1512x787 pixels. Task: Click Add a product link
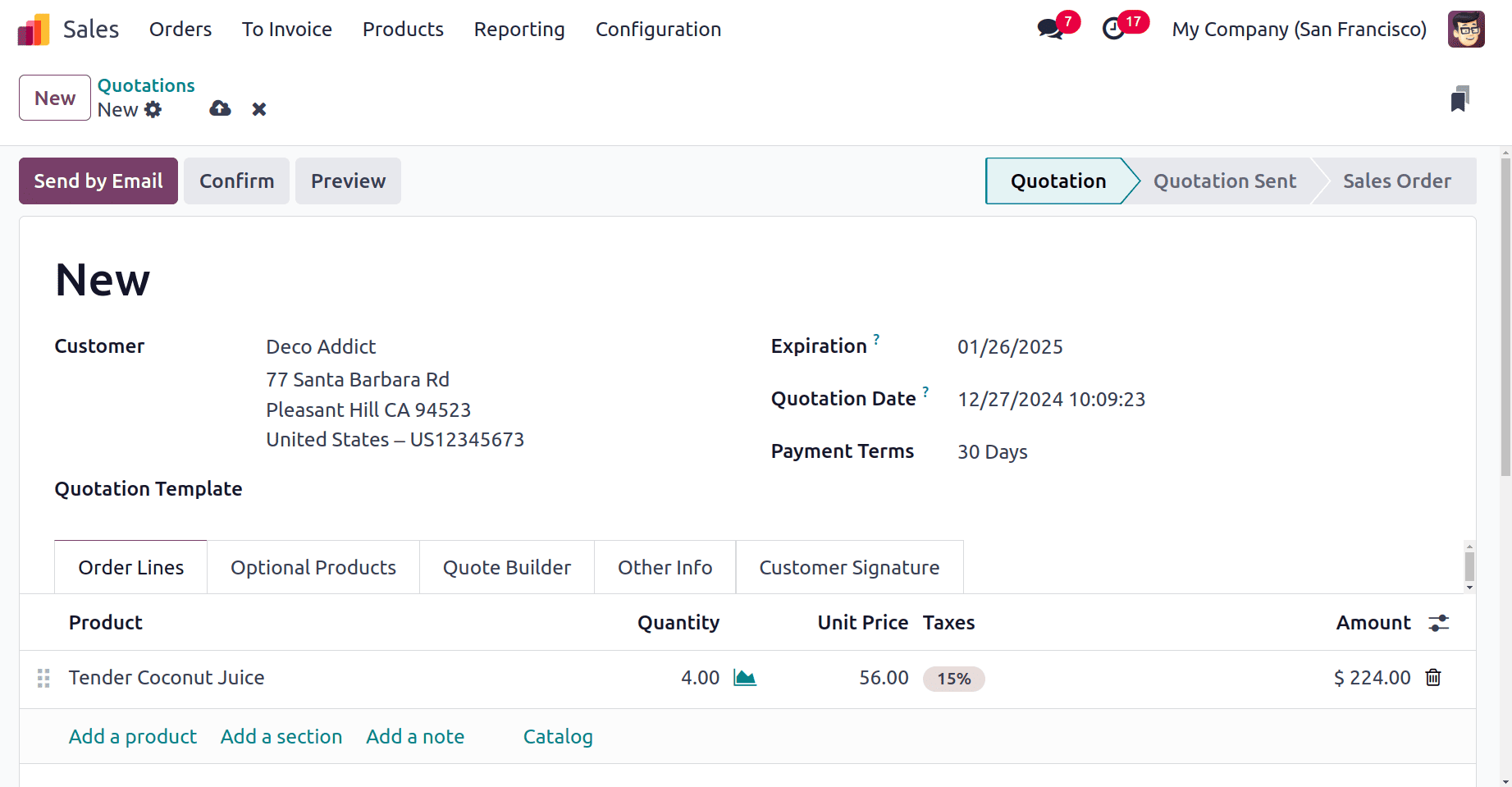pos(133,736)
